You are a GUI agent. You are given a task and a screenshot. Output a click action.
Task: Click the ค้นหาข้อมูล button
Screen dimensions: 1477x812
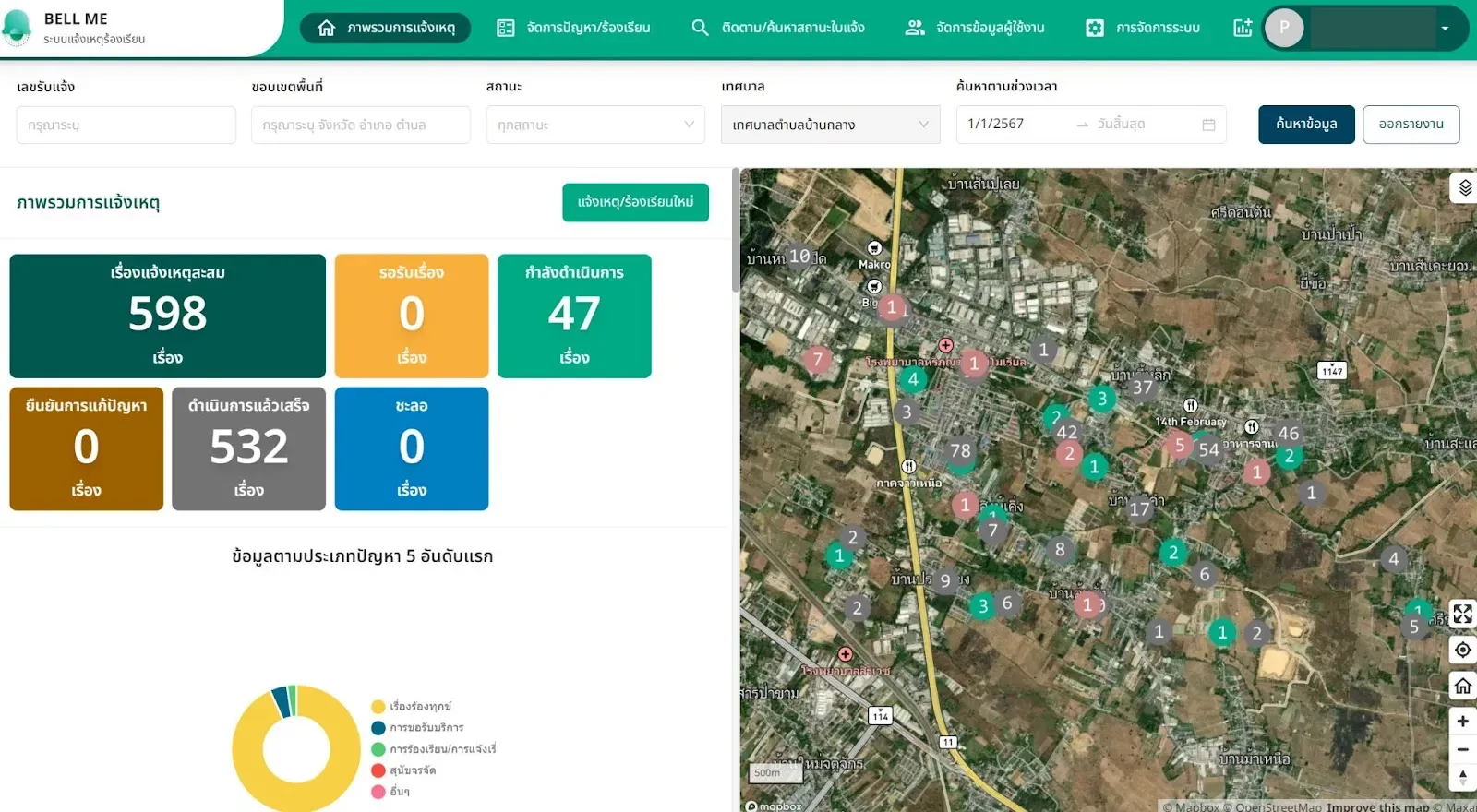pyautogui.click(x=1306, y=125)
